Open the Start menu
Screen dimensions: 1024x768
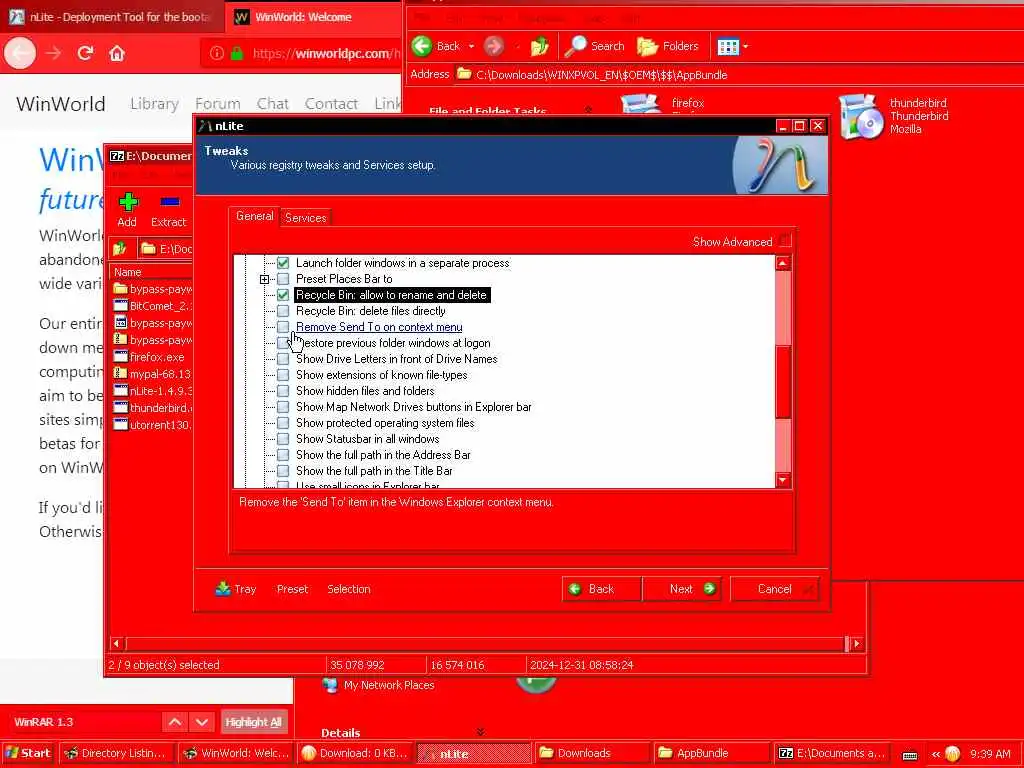point(28,753)
